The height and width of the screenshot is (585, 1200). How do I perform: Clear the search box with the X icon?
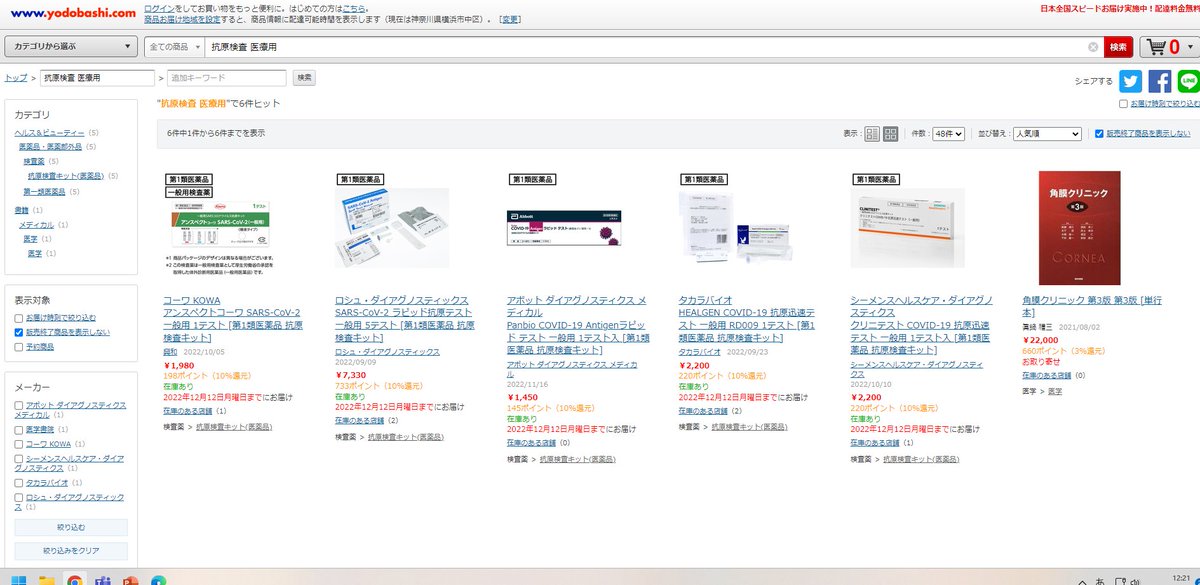1093,47
